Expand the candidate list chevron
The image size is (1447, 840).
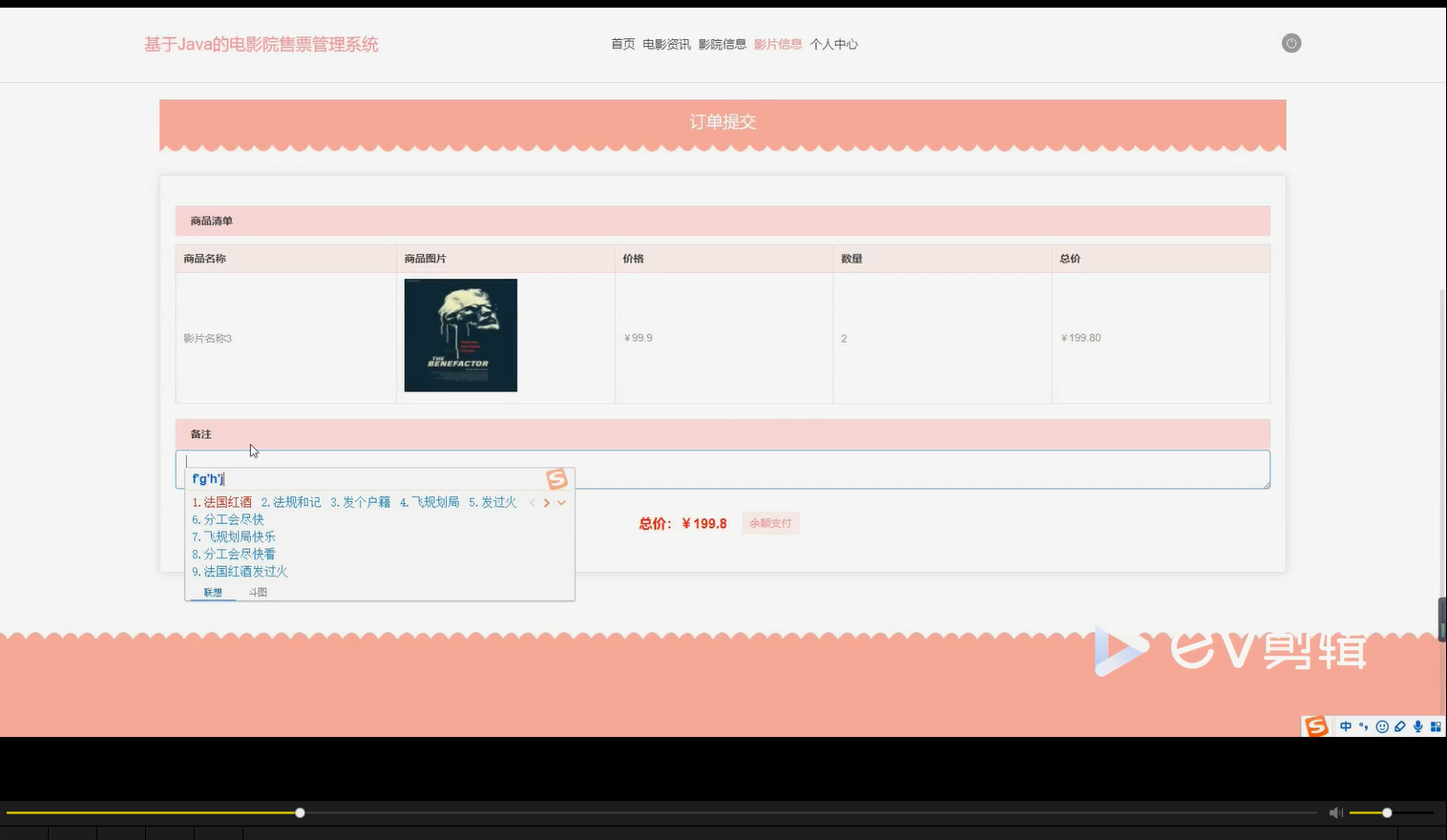[x=561, y=503]
